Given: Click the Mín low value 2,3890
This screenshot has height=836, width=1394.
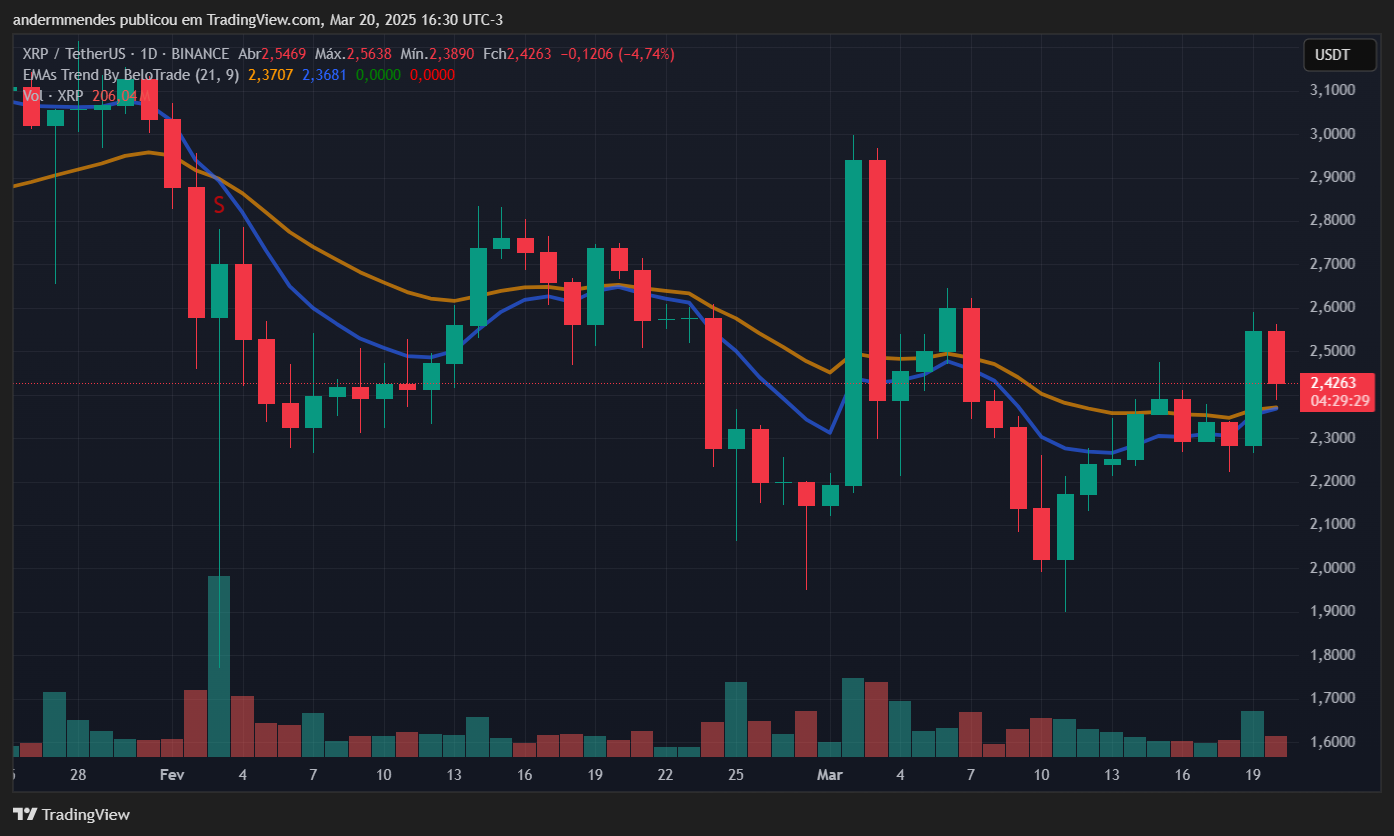Looking at the screenshot, I should coord(452,54).
